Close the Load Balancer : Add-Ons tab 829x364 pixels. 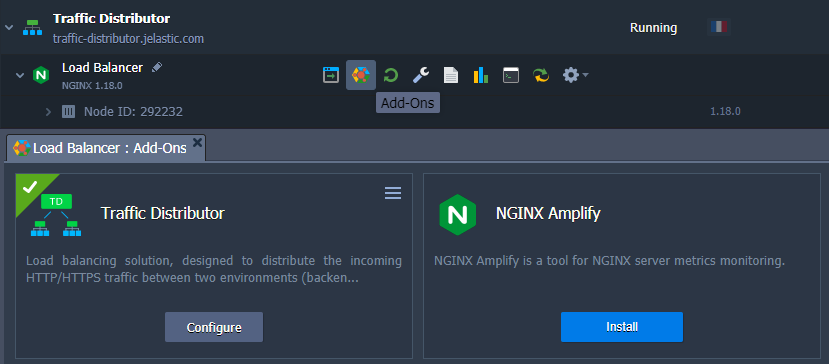point(197,142)
